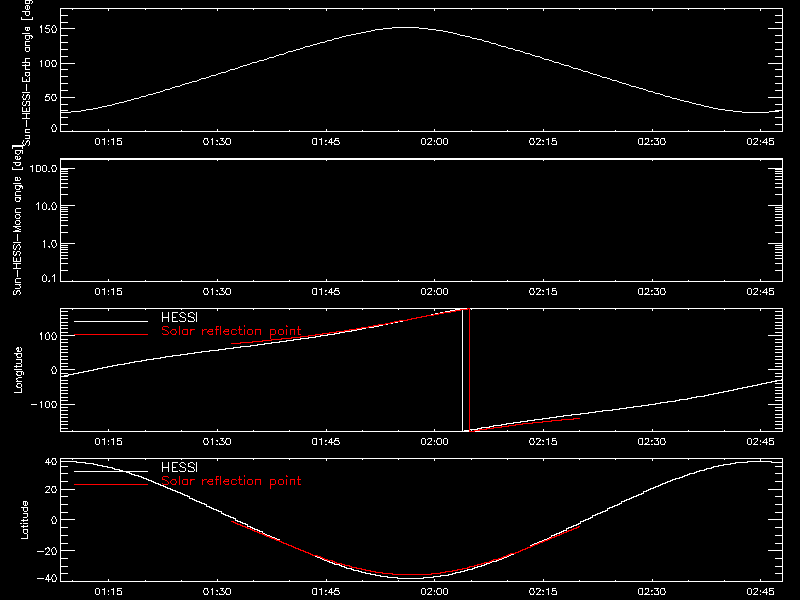Viewport: 800px width, 600px height.
Task: Click the -20 tick on the Latitude axis
Action: click(x=47, y=551)
